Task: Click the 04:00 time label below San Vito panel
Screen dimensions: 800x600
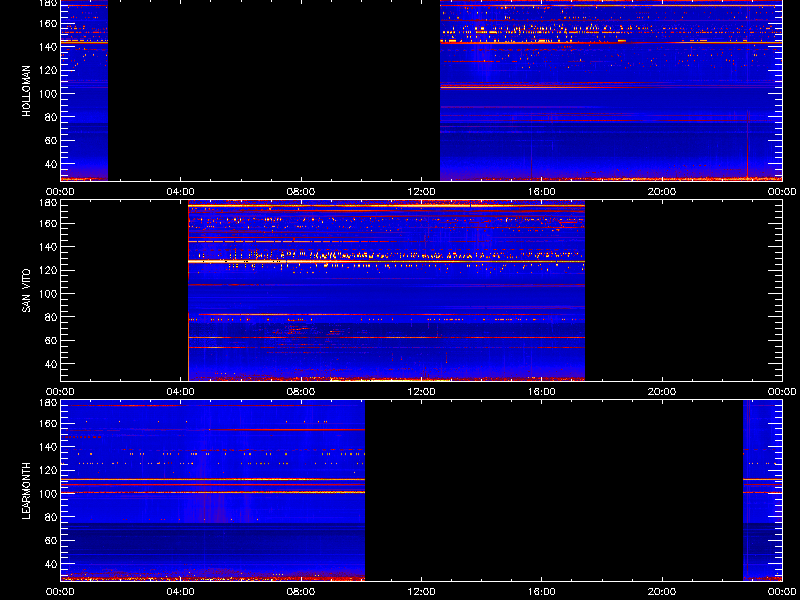Action: tap(181, 392)
